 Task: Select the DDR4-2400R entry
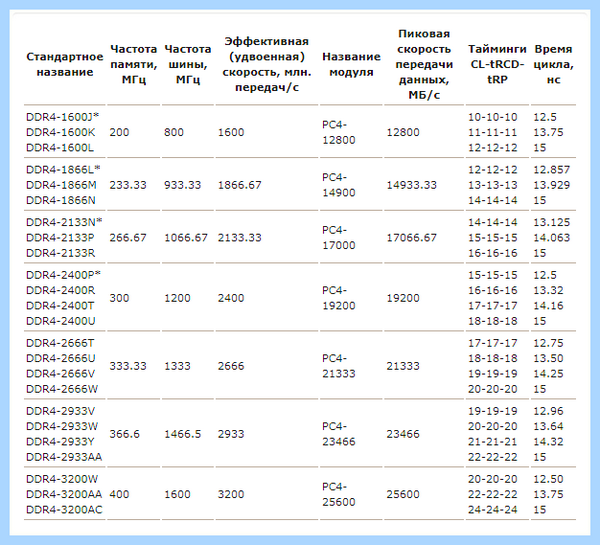[x=60, y=290]
